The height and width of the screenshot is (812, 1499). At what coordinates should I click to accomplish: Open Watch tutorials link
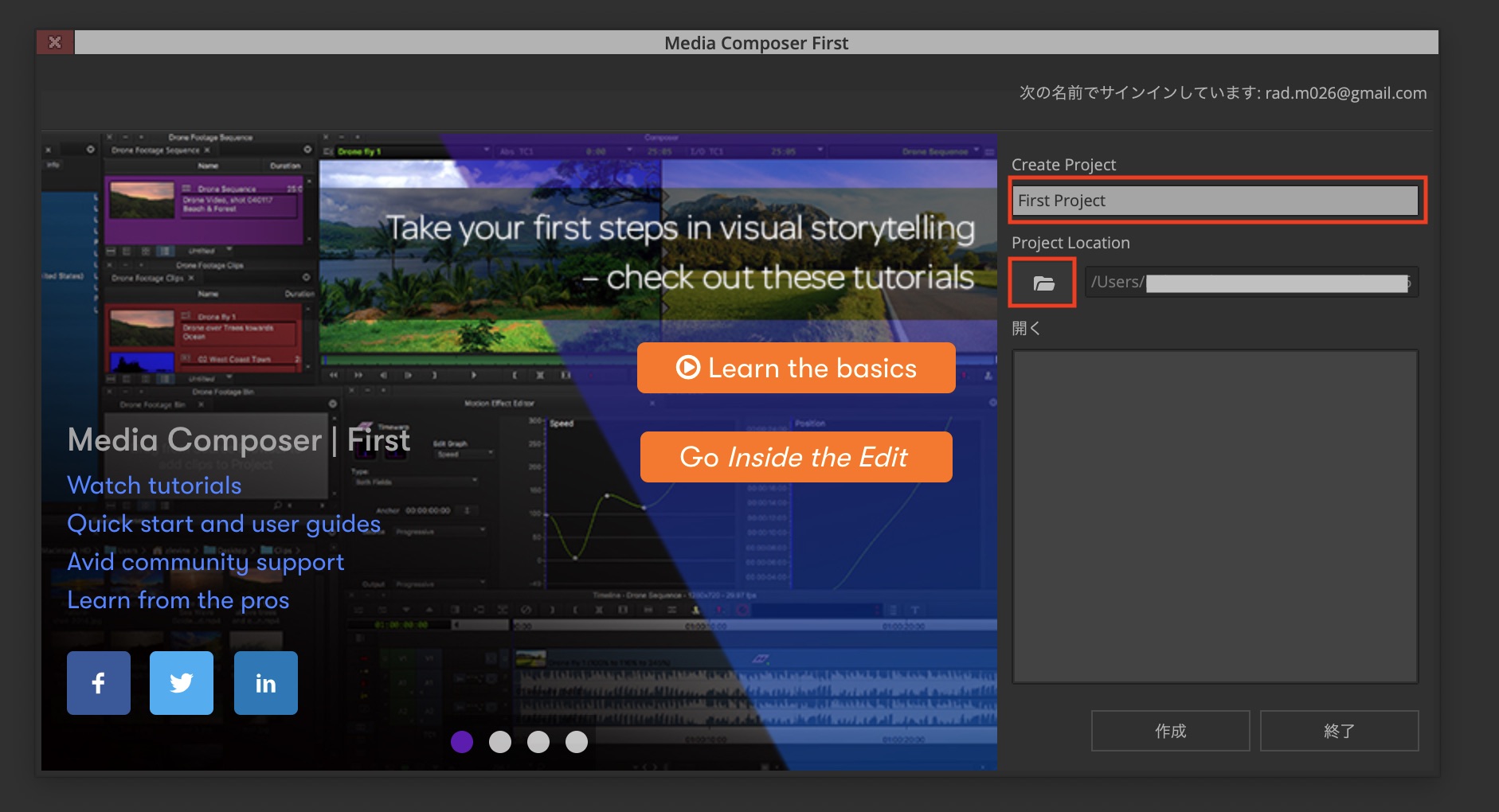click(155, 486)
